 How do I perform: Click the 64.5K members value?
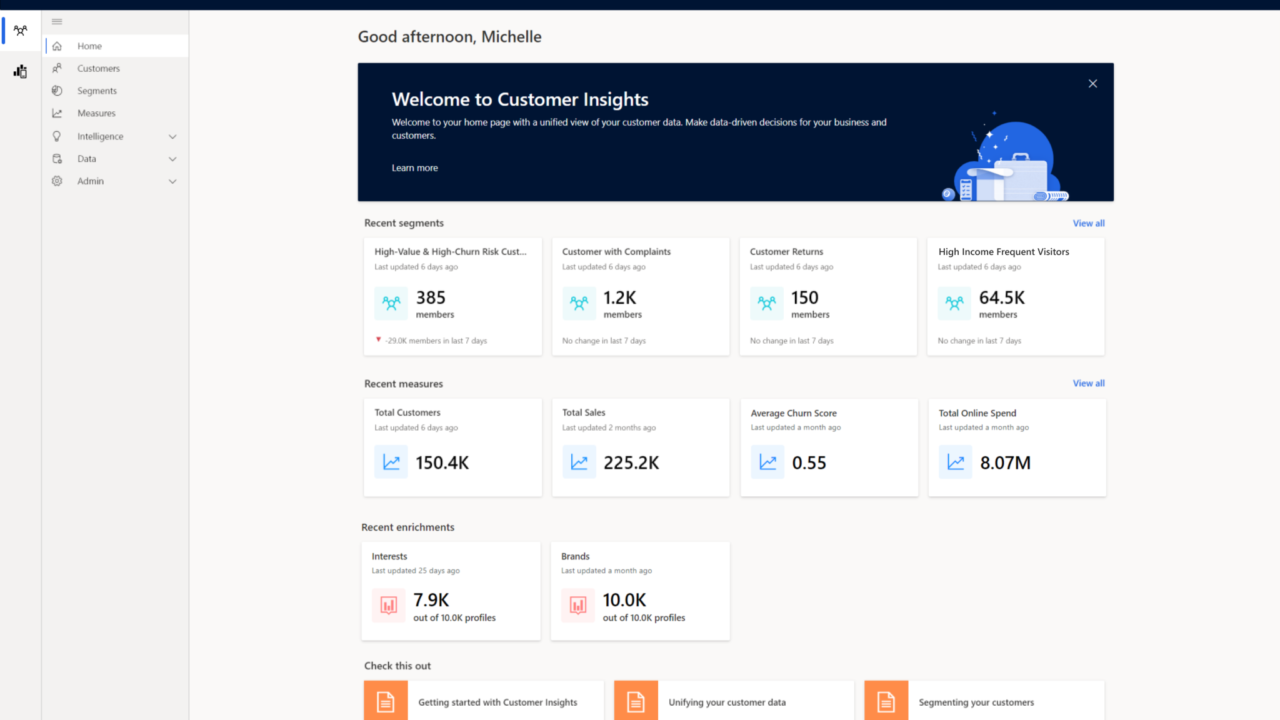point(1002,297)
